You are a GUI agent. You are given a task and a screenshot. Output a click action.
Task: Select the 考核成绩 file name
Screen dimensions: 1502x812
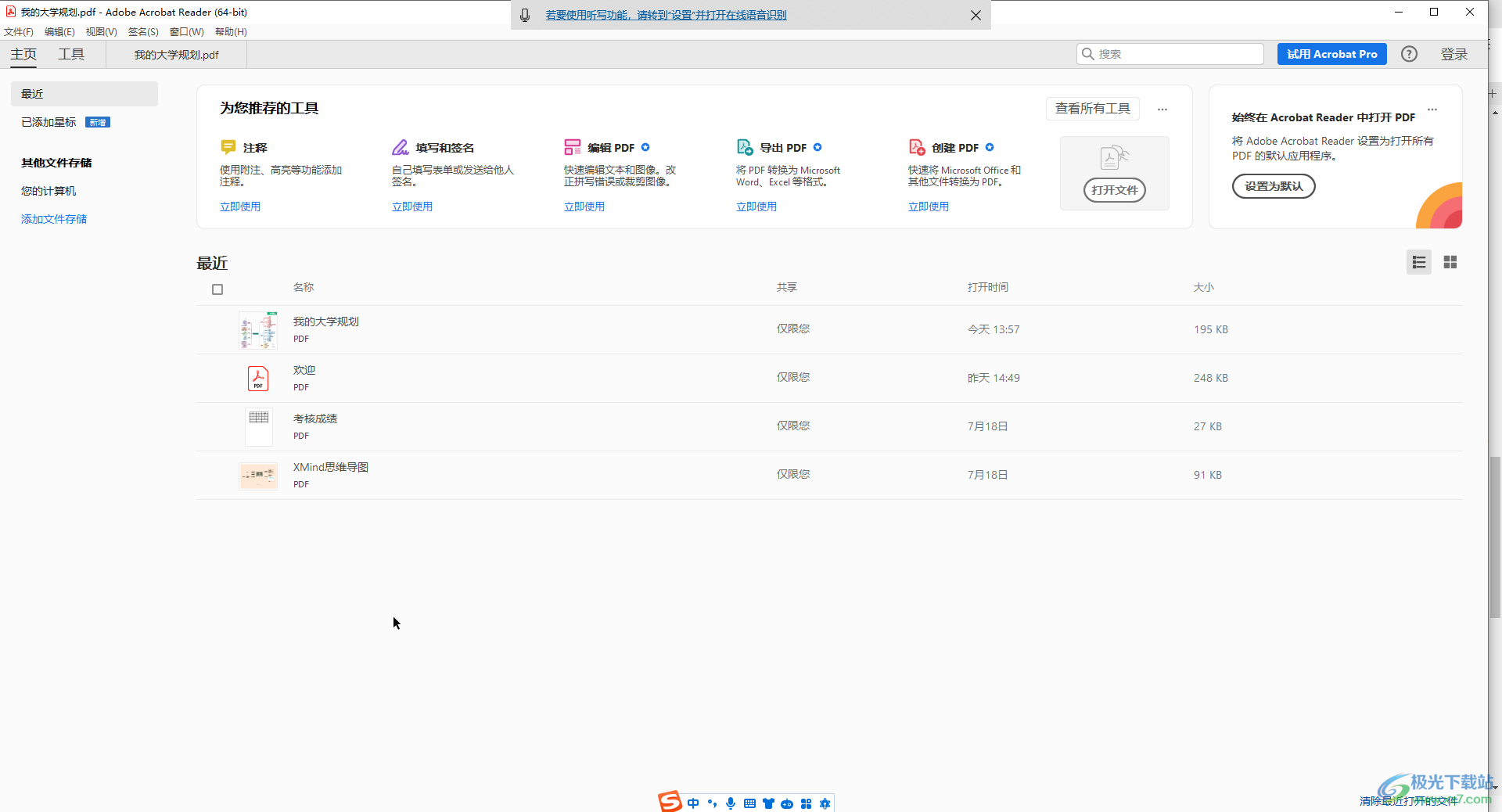[x=315, y=419]
